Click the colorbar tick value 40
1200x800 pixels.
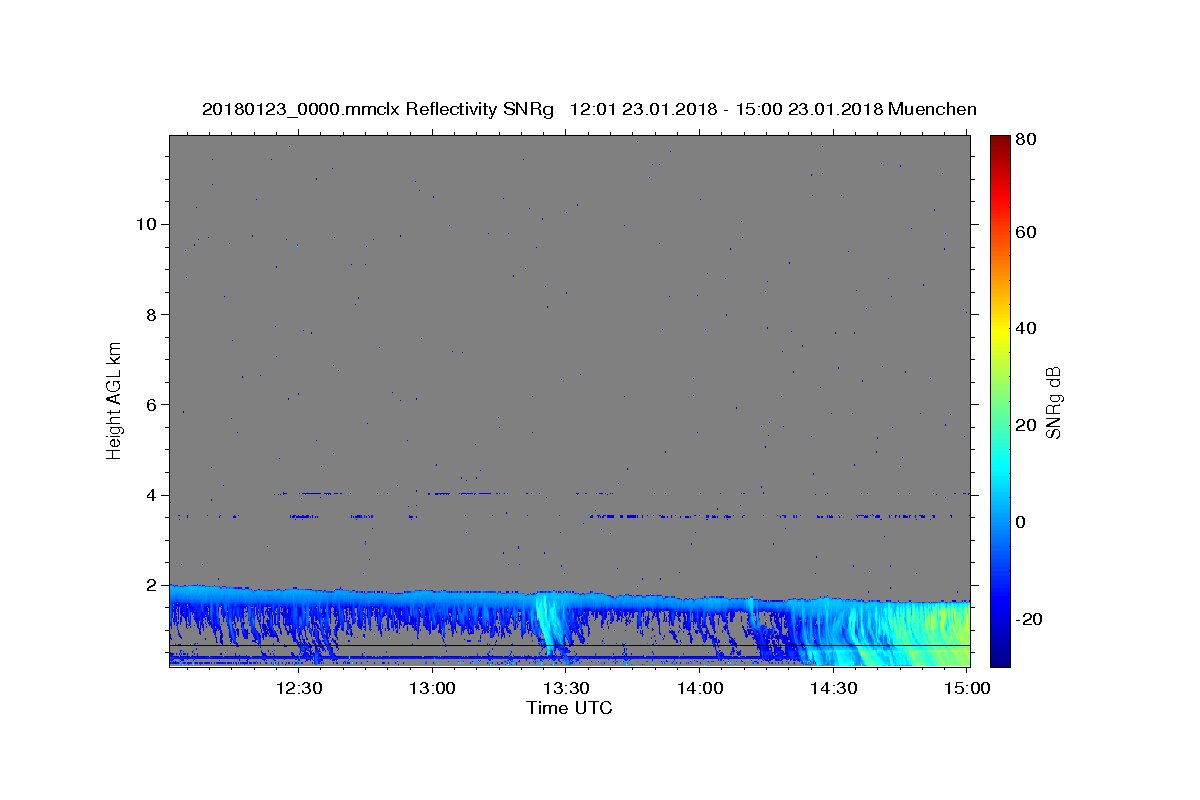click(x=1025, y=328)
